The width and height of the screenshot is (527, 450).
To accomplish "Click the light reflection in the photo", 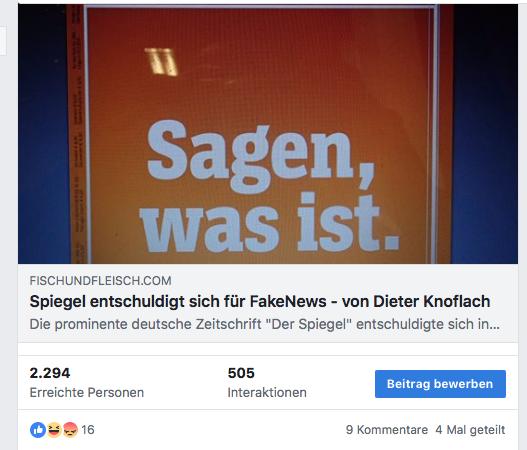I will (x=162, y=62).
